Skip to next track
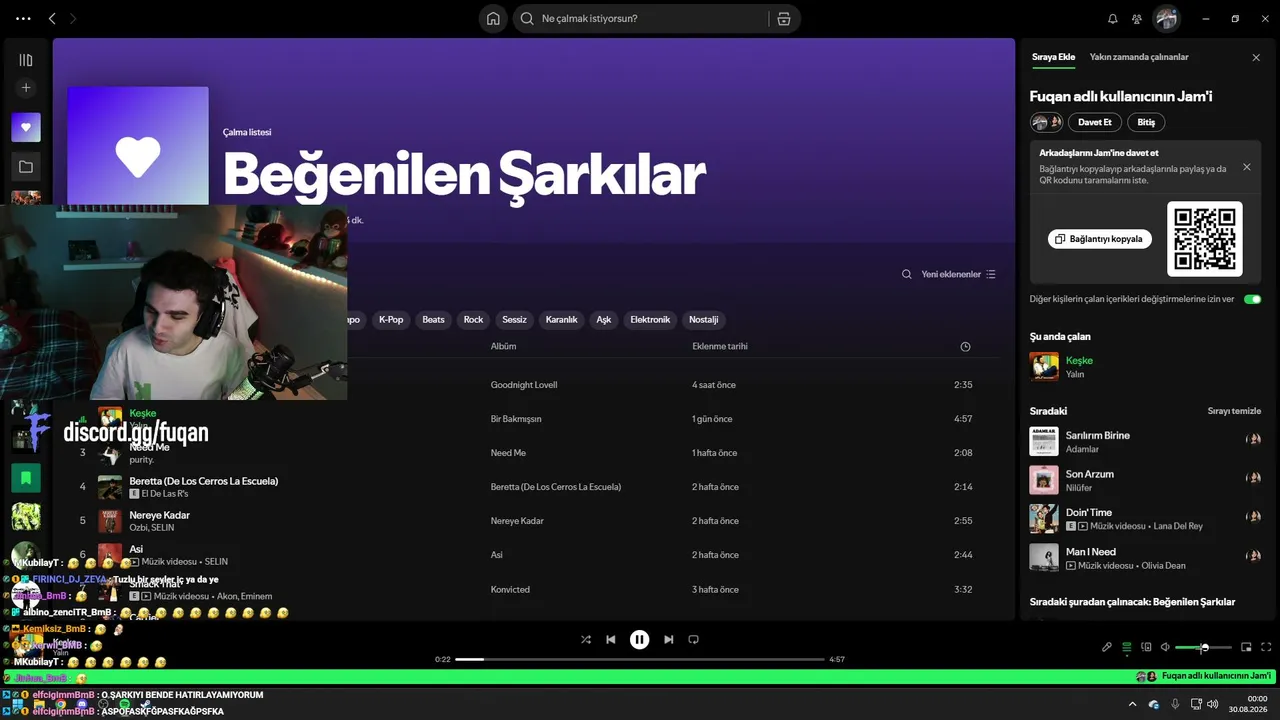The width and height of the screenshot is (1280, 720). 668,640
